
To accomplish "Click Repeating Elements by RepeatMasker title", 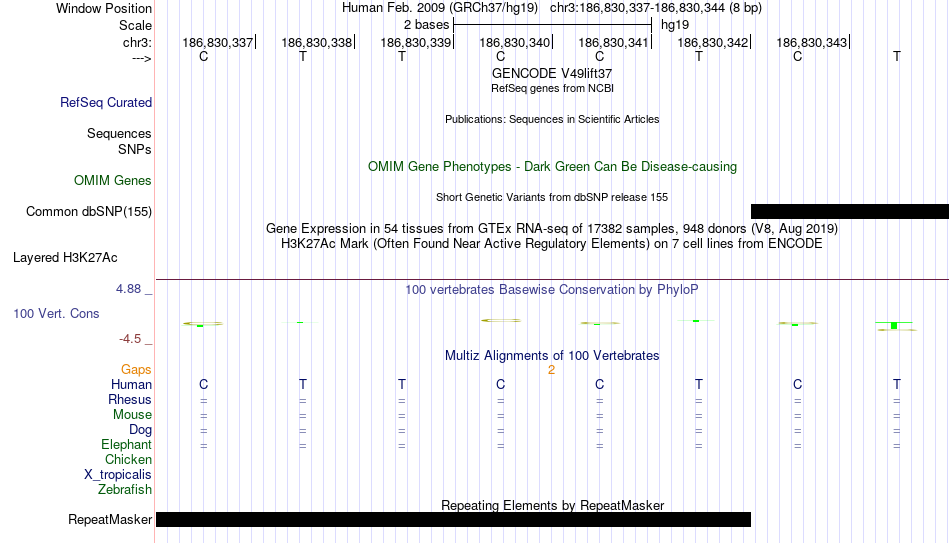I will tap(552, 505).
